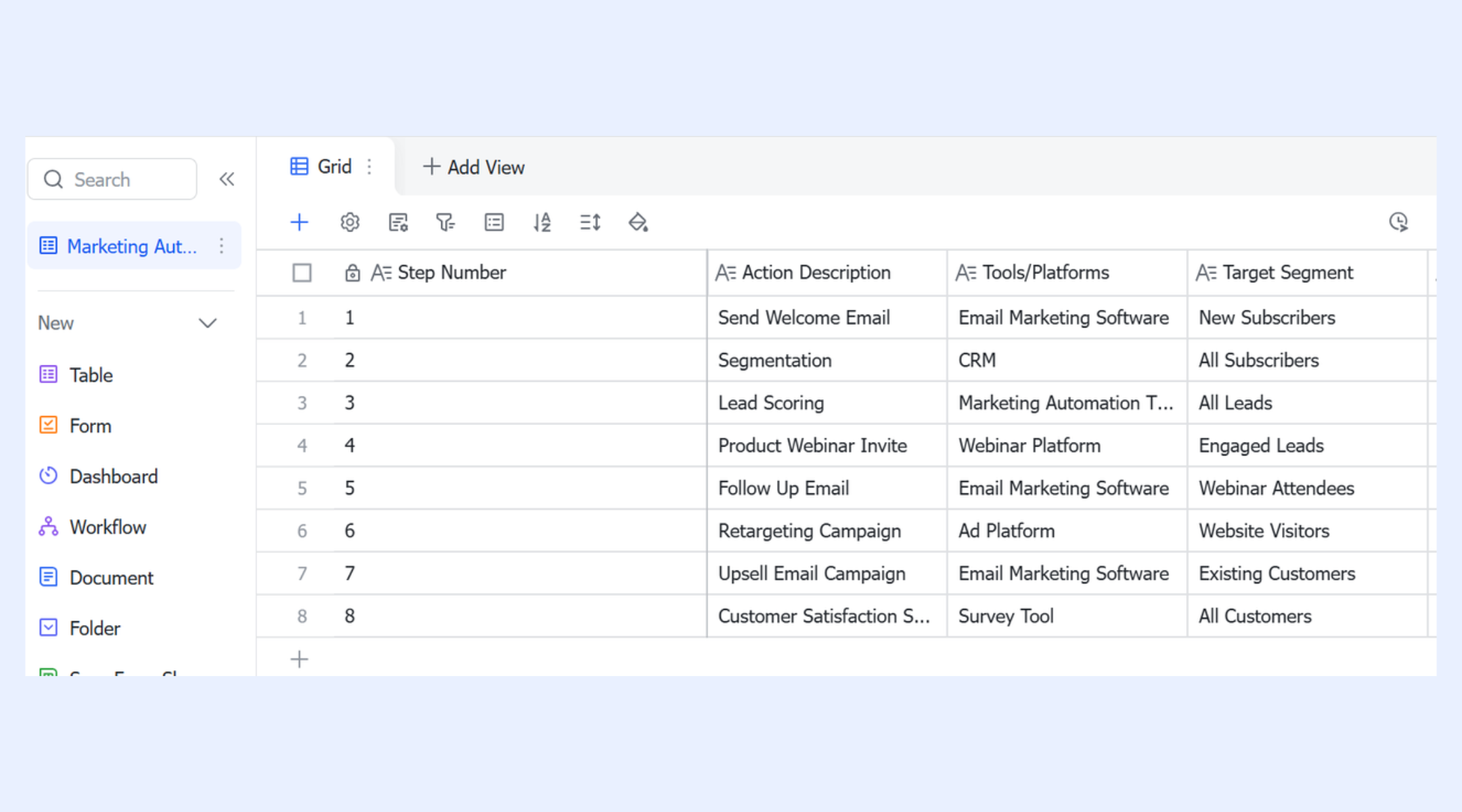Select the All Subscribers cell
This screenshot has height=812, width=1462.
[1308, 360]
